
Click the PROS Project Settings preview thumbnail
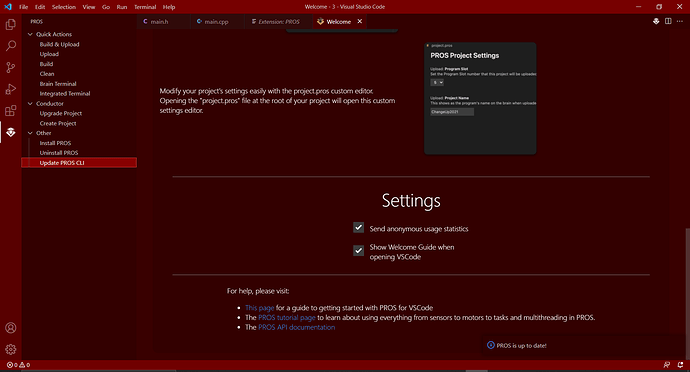(480, 98)
